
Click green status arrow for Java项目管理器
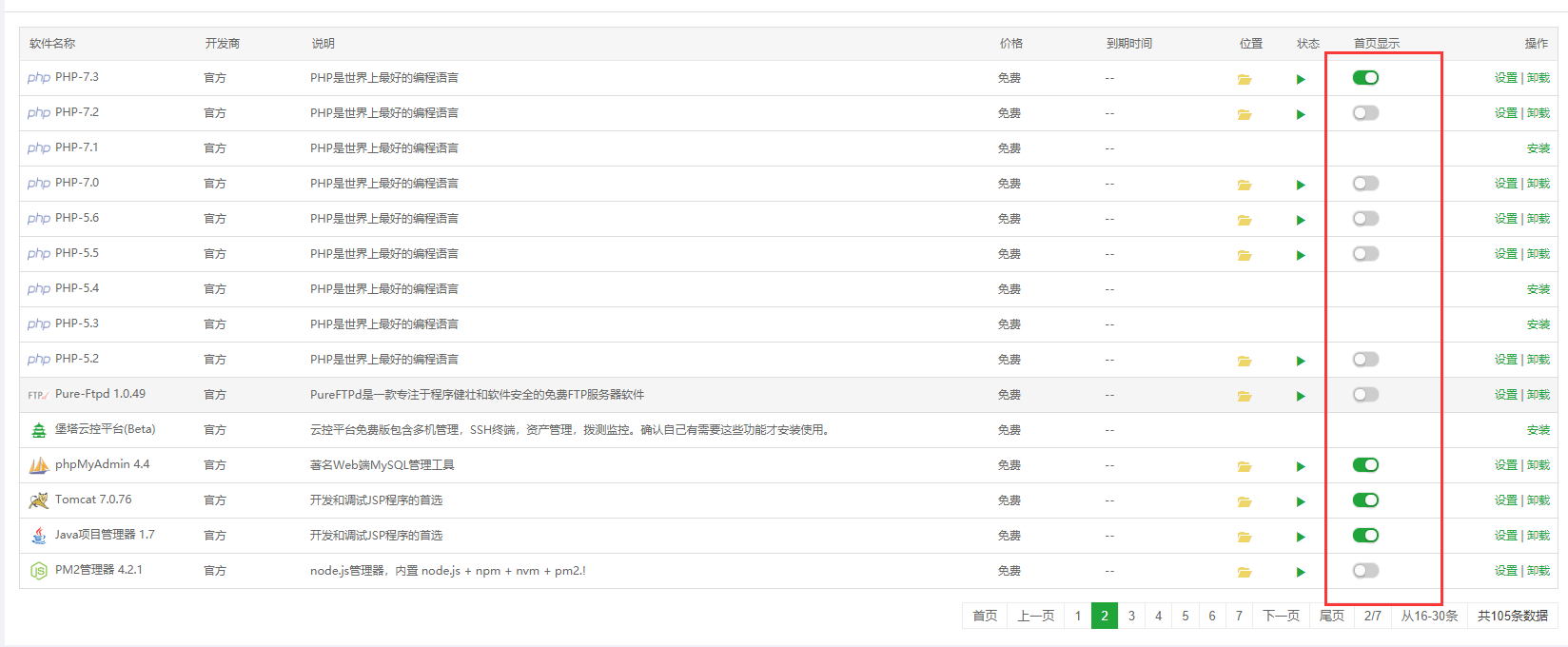[x=1301, y=537]
